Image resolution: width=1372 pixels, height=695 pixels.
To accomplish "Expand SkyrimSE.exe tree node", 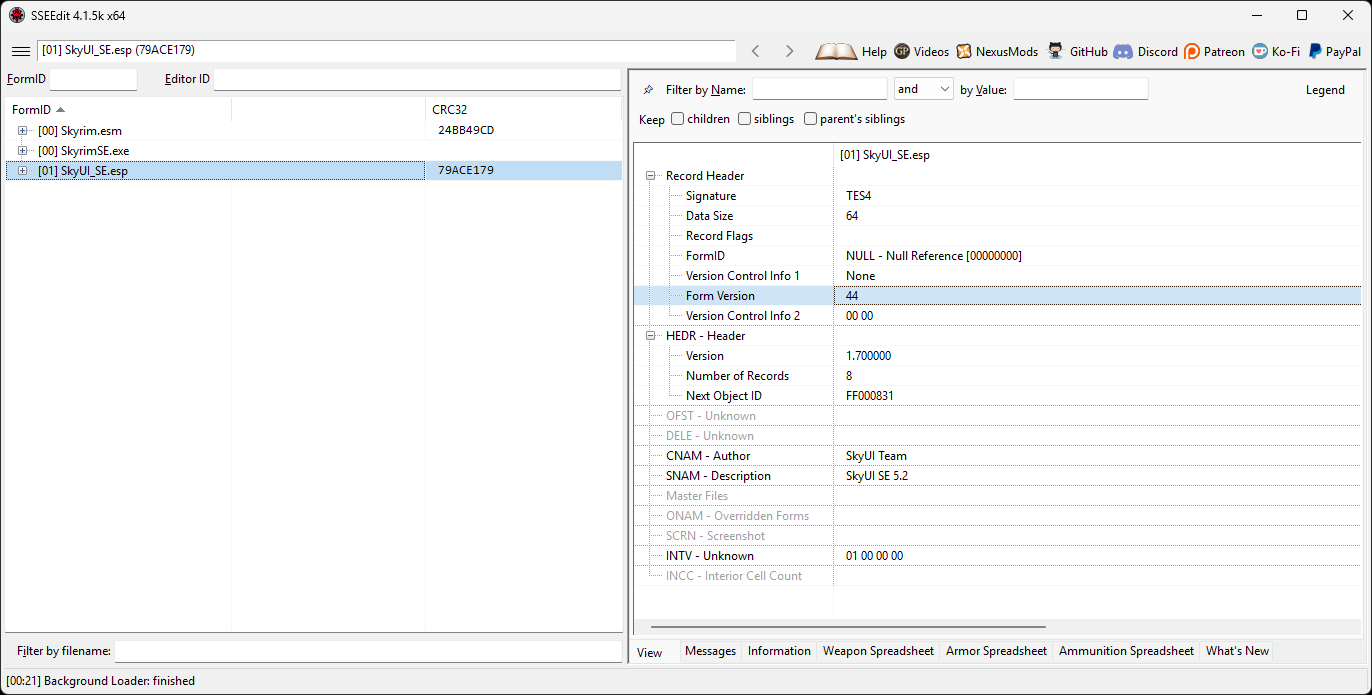I will [x=22, y=151].
